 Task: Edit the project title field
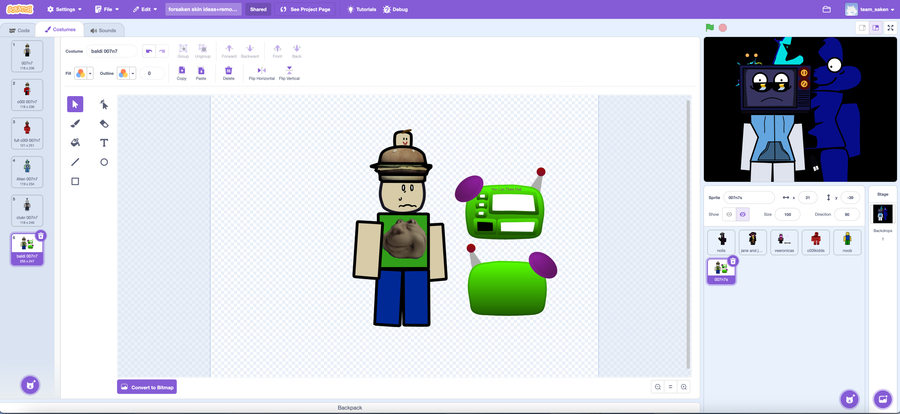pyautogui.click(x=203, y=9)
